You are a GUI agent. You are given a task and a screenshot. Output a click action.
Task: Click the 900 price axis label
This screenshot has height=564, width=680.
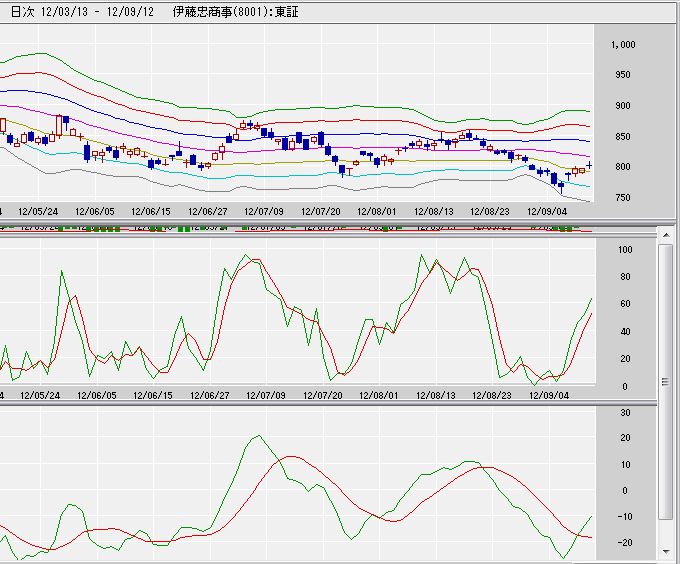click(x=623, y=106)
